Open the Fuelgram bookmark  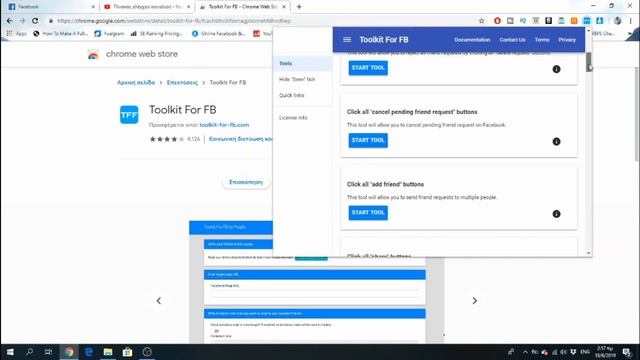coord(109,33)
